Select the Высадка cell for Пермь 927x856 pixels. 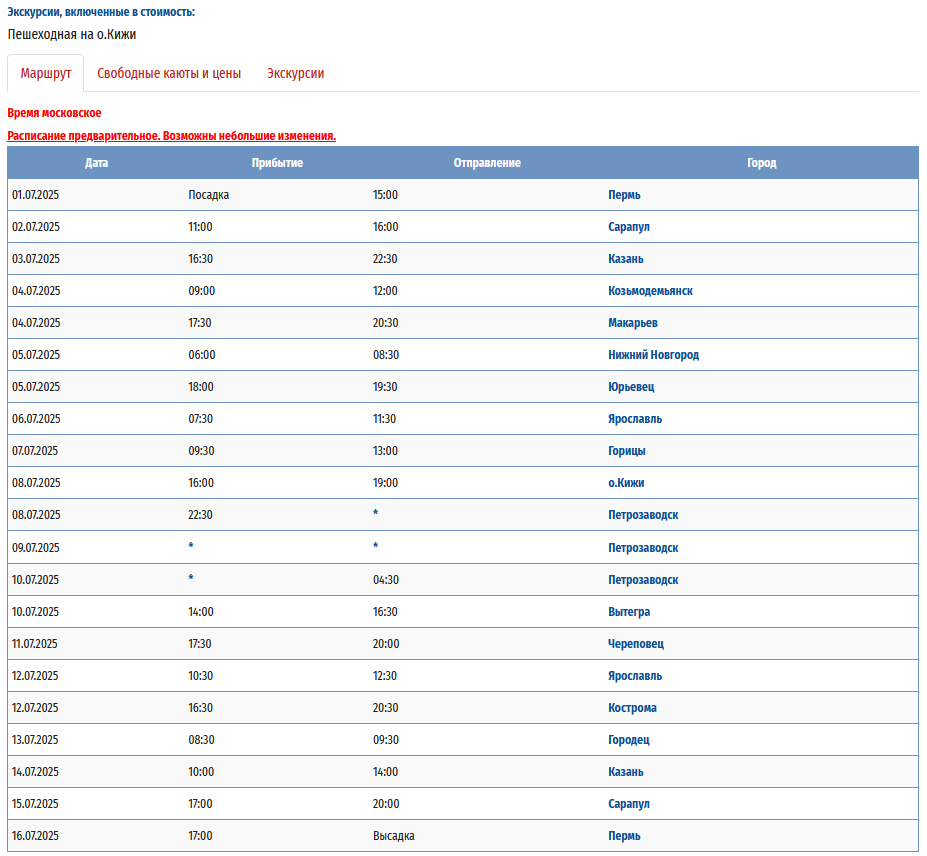(x=394, y=836)
